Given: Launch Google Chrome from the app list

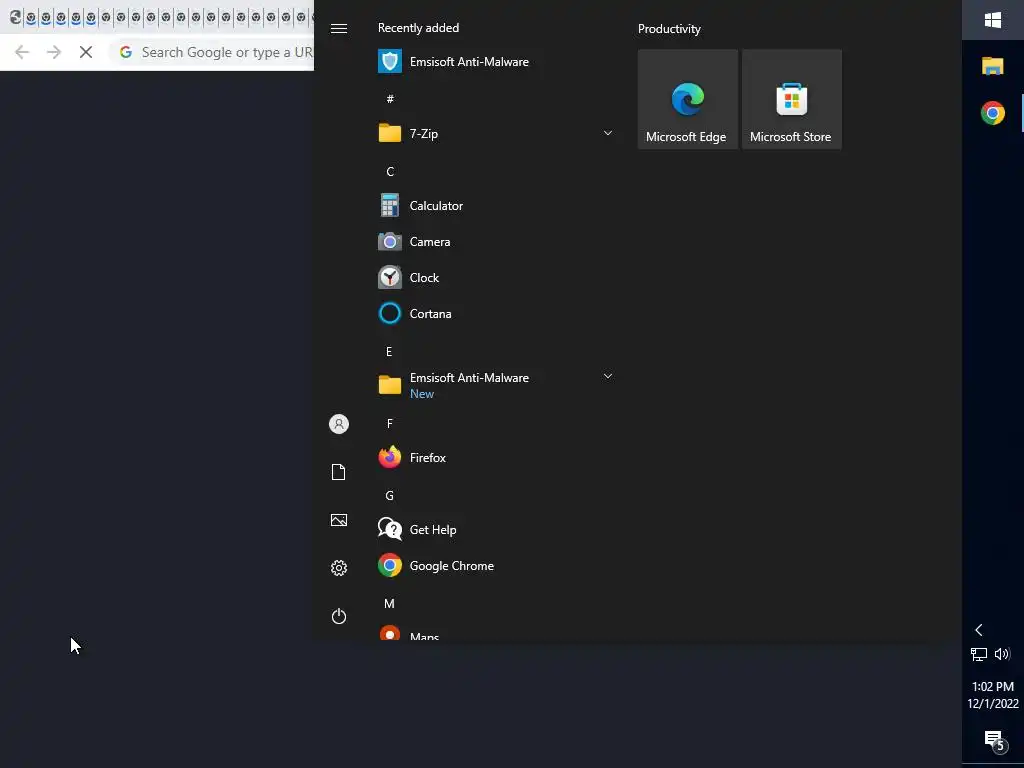Looking at the screenshot, I should [x=495, y=566].
